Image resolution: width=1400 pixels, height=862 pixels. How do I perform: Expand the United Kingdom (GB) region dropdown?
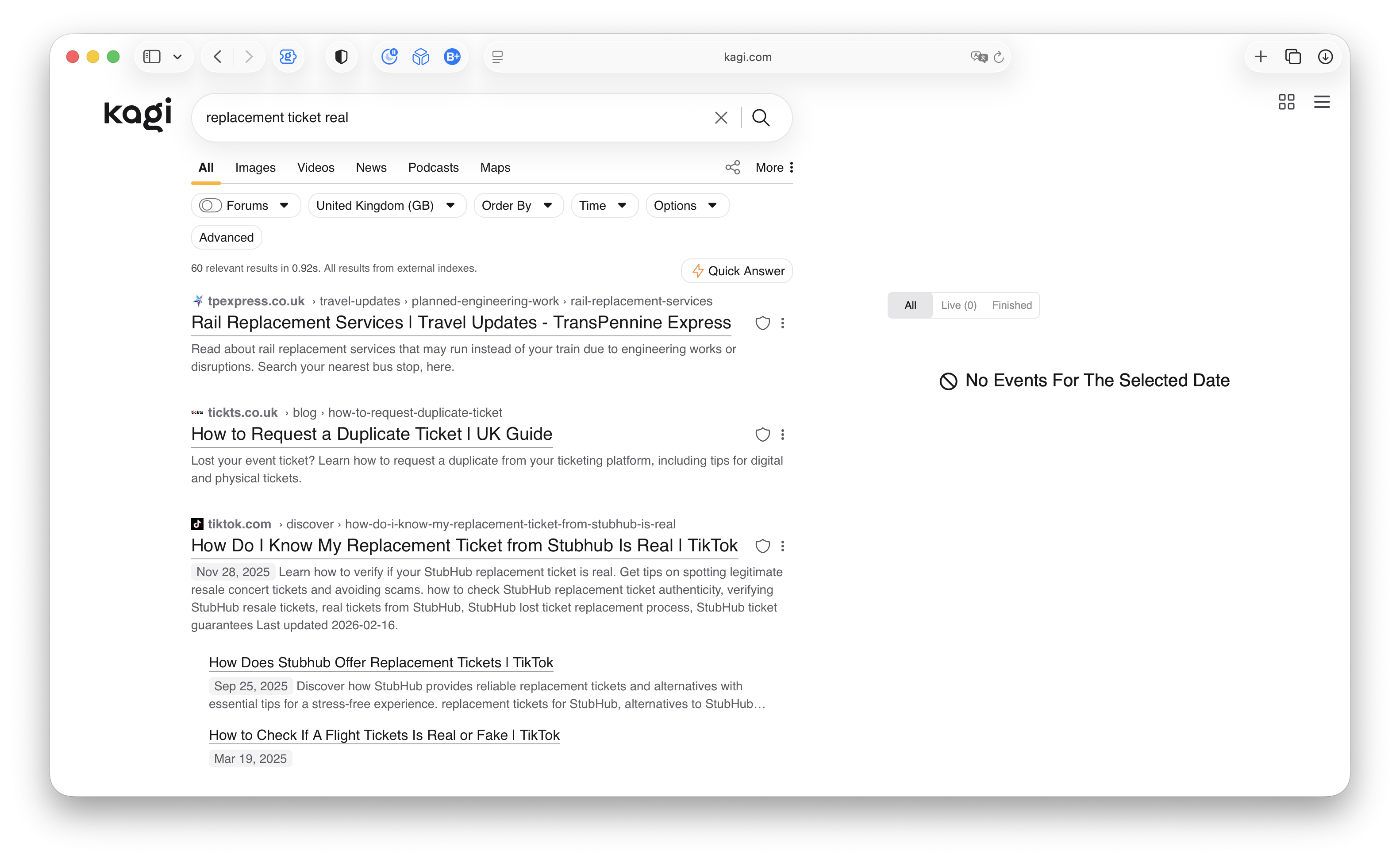(x=387, y=205)
